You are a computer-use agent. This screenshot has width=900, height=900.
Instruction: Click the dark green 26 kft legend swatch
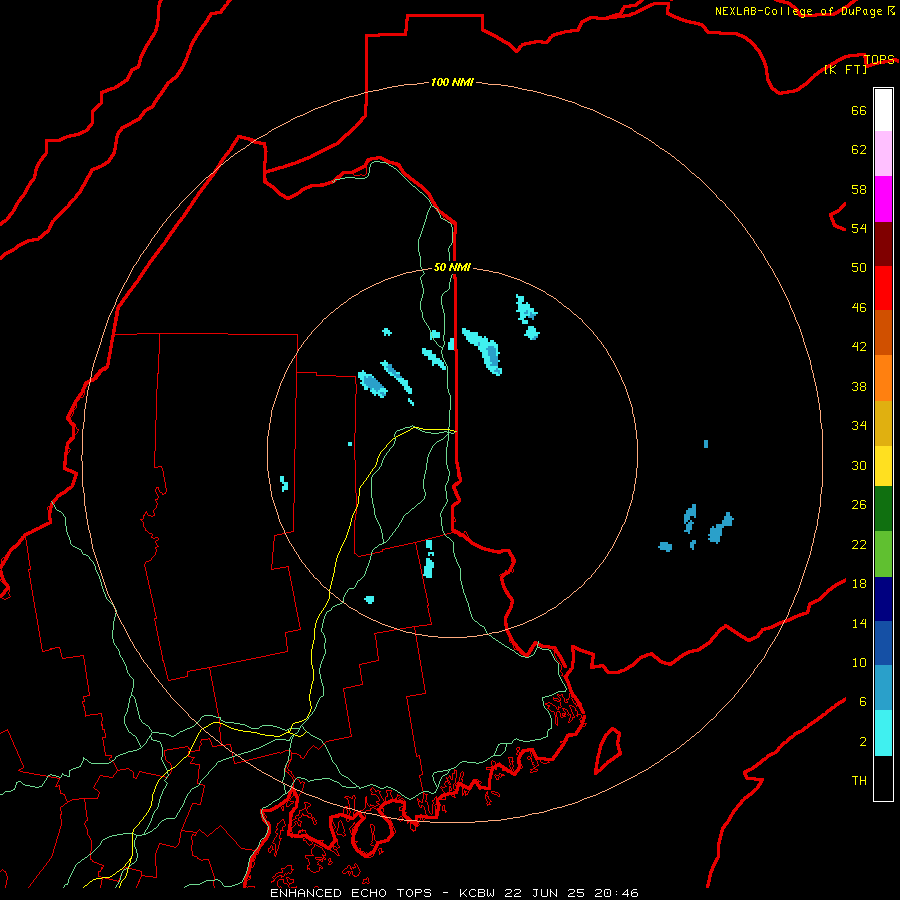tap(883, 509)
